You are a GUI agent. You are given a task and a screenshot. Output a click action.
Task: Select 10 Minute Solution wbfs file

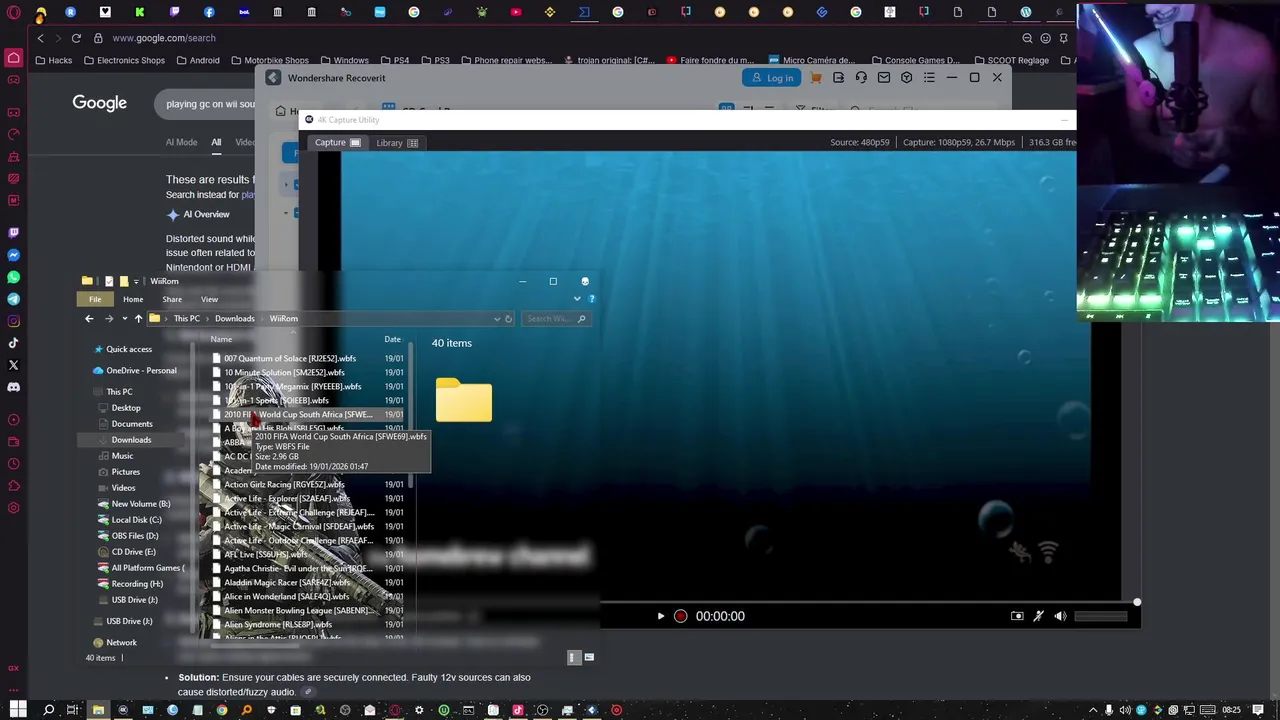pos(284,372)
